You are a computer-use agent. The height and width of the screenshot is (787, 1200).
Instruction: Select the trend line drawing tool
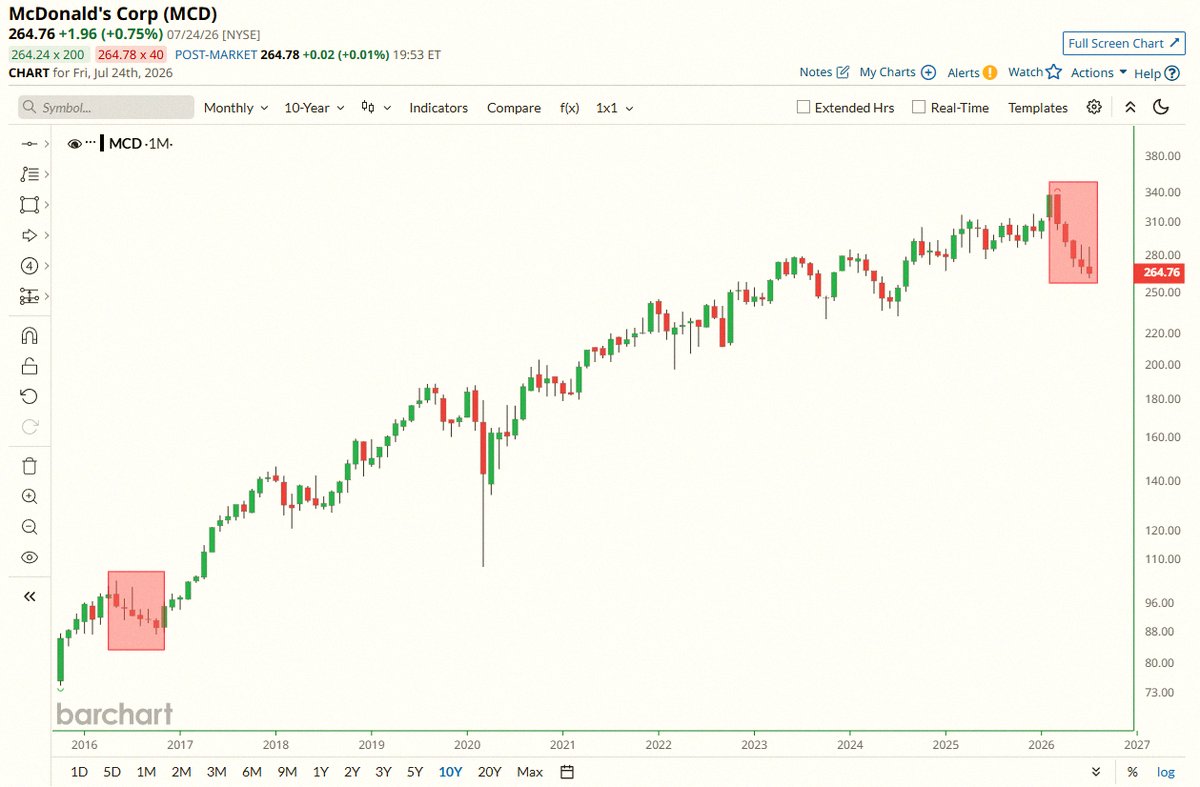29,144
